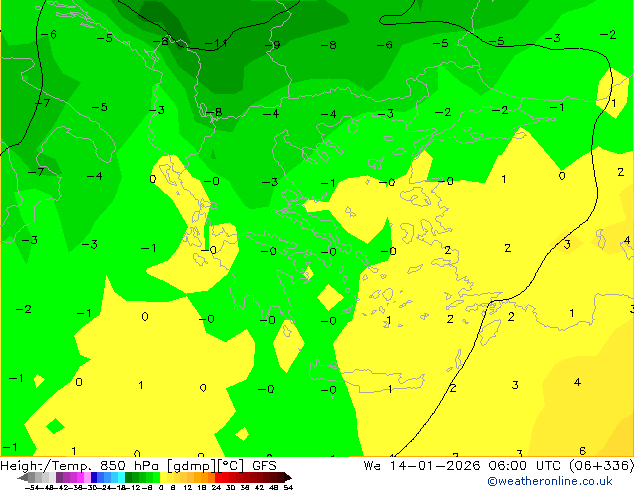Click the dark blue swatch in the temperature legend
This screenshot has width=634, height=490.
94,478
